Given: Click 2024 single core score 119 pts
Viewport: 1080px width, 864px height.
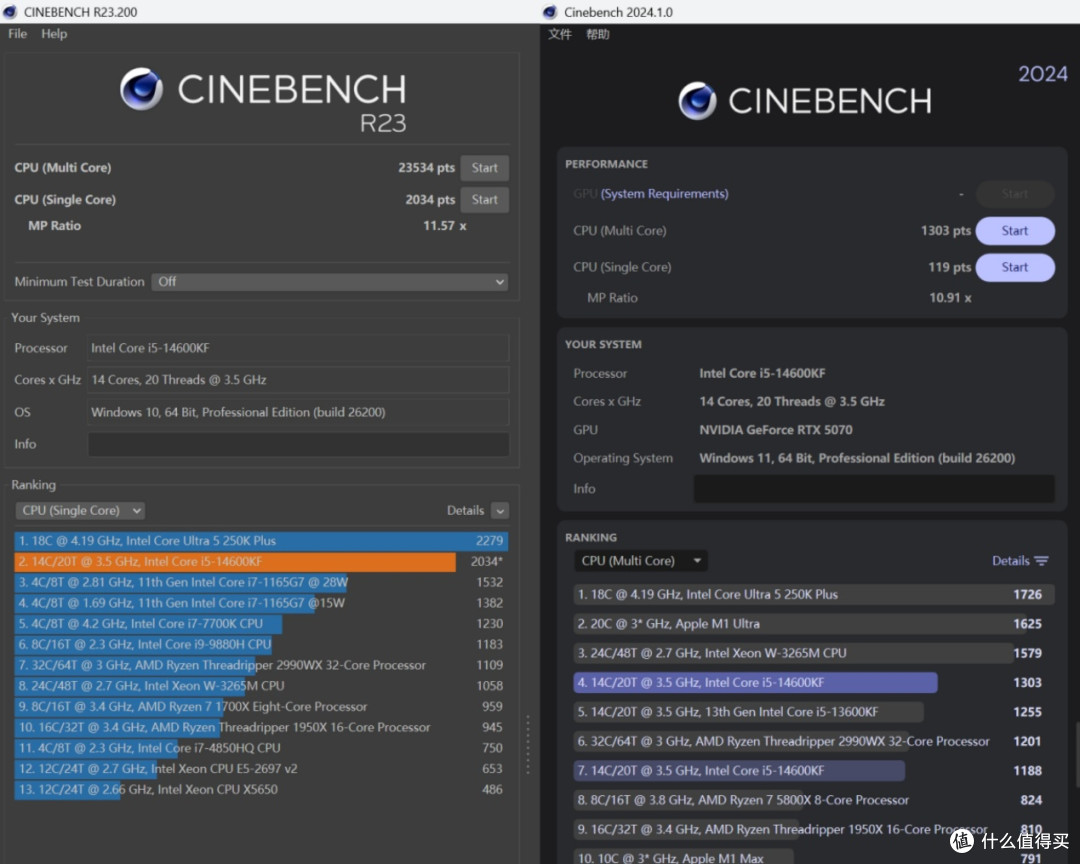Looking at the screenshot, I should (x=950, y=267).
